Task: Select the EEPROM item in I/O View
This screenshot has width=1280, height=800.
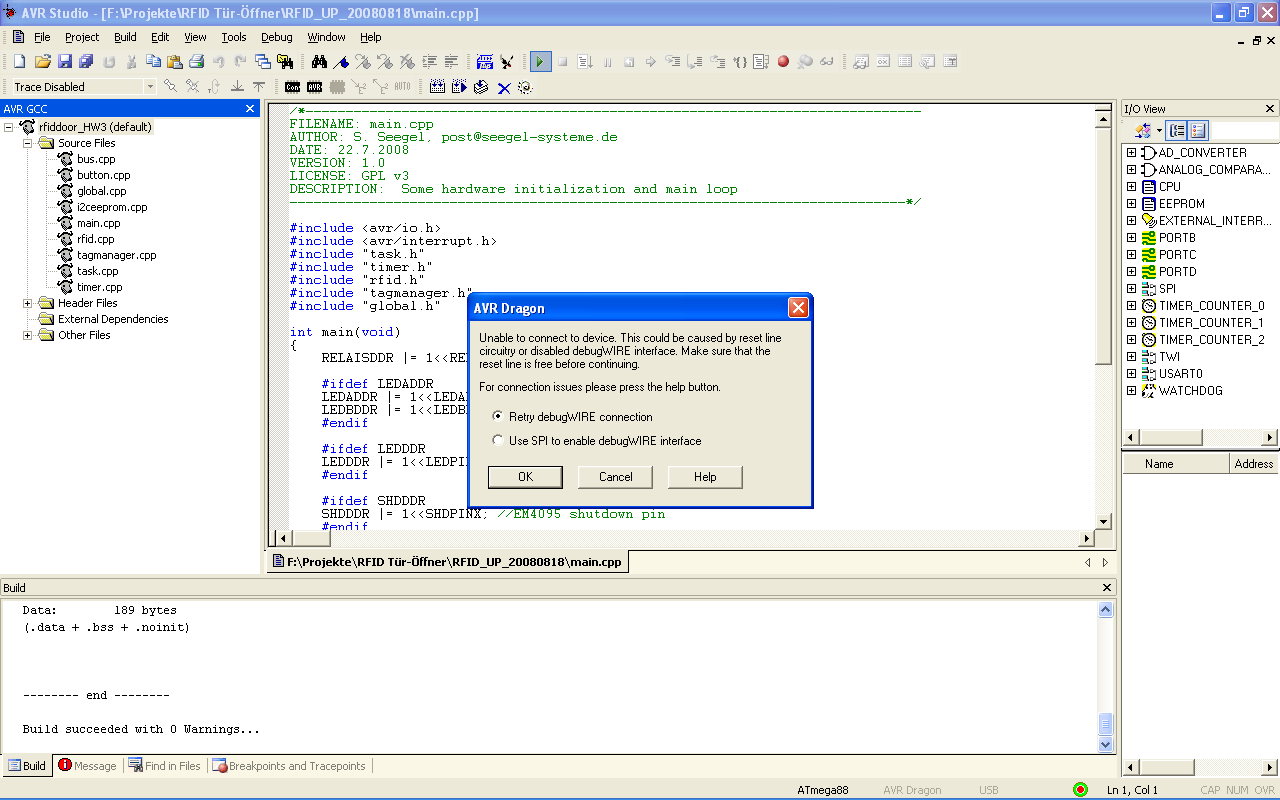Action: click(x=1181, y=204)
